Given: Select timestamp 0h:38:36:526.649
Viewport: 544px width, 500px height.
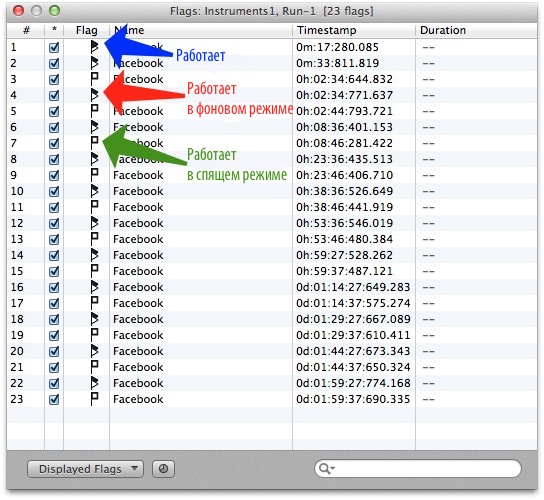Looking at the screenshot, I should click(x=344, y=191).
